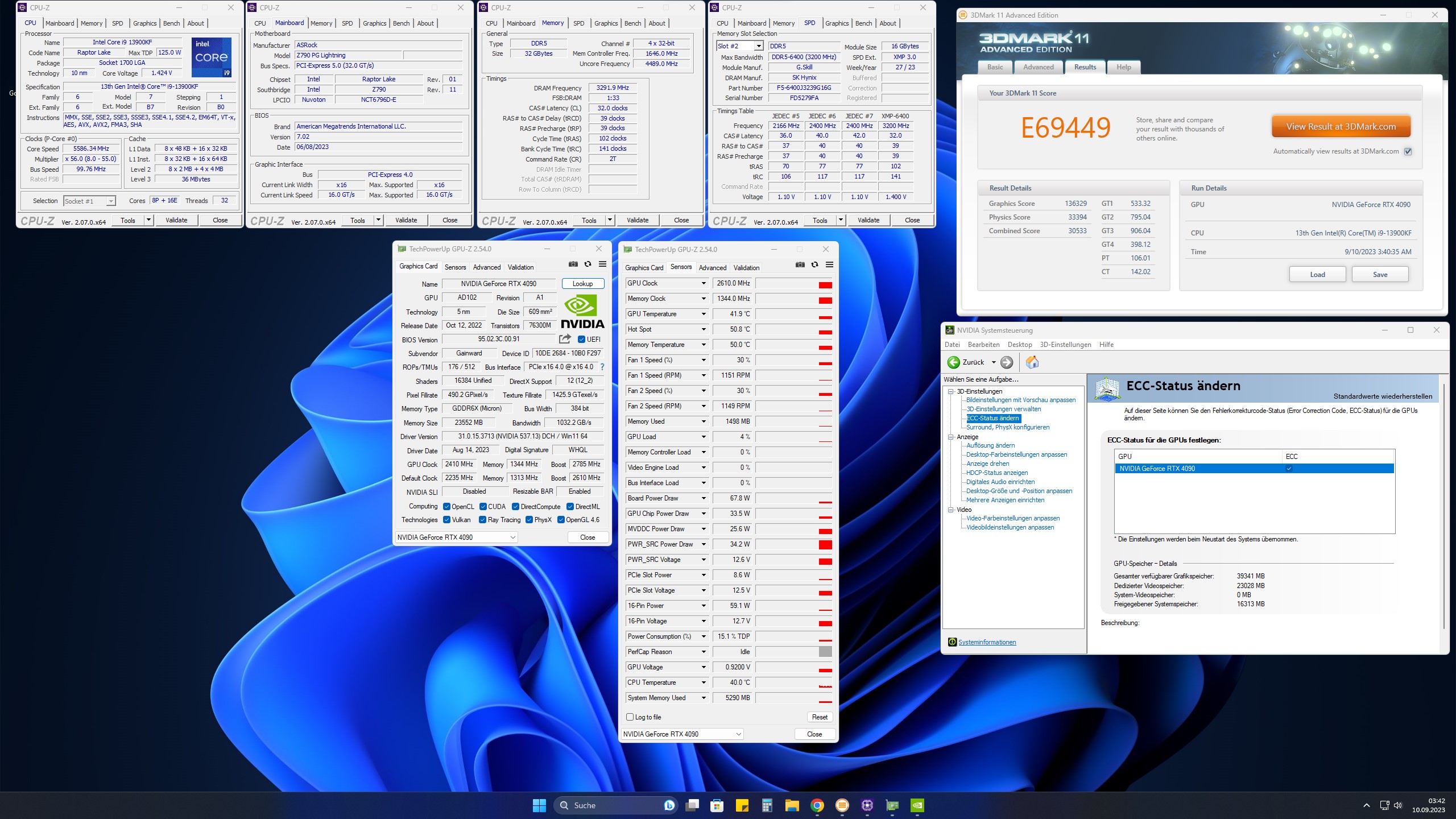Open Microsoft Store from taskbar
This screenshot has height=819, width=1456.
tap(717, 805)
